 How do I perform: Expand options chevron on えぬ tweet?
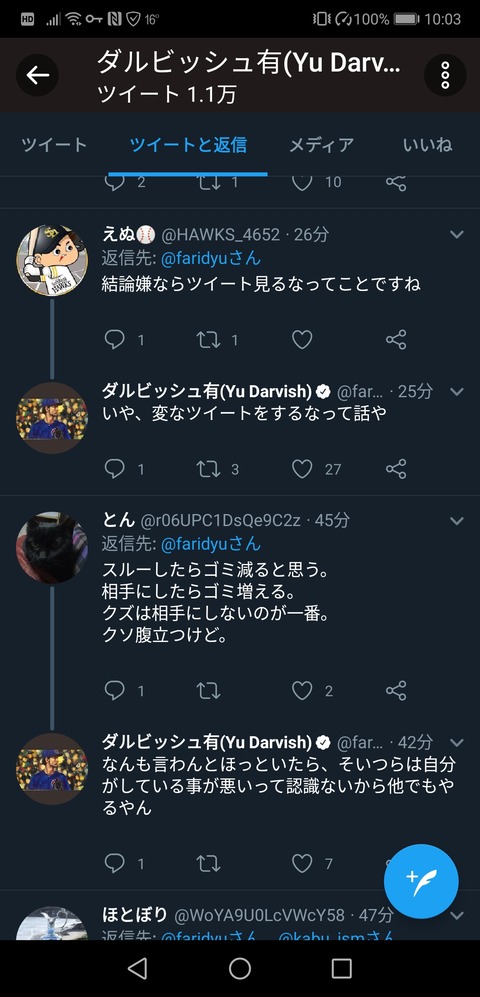(456, 235)
